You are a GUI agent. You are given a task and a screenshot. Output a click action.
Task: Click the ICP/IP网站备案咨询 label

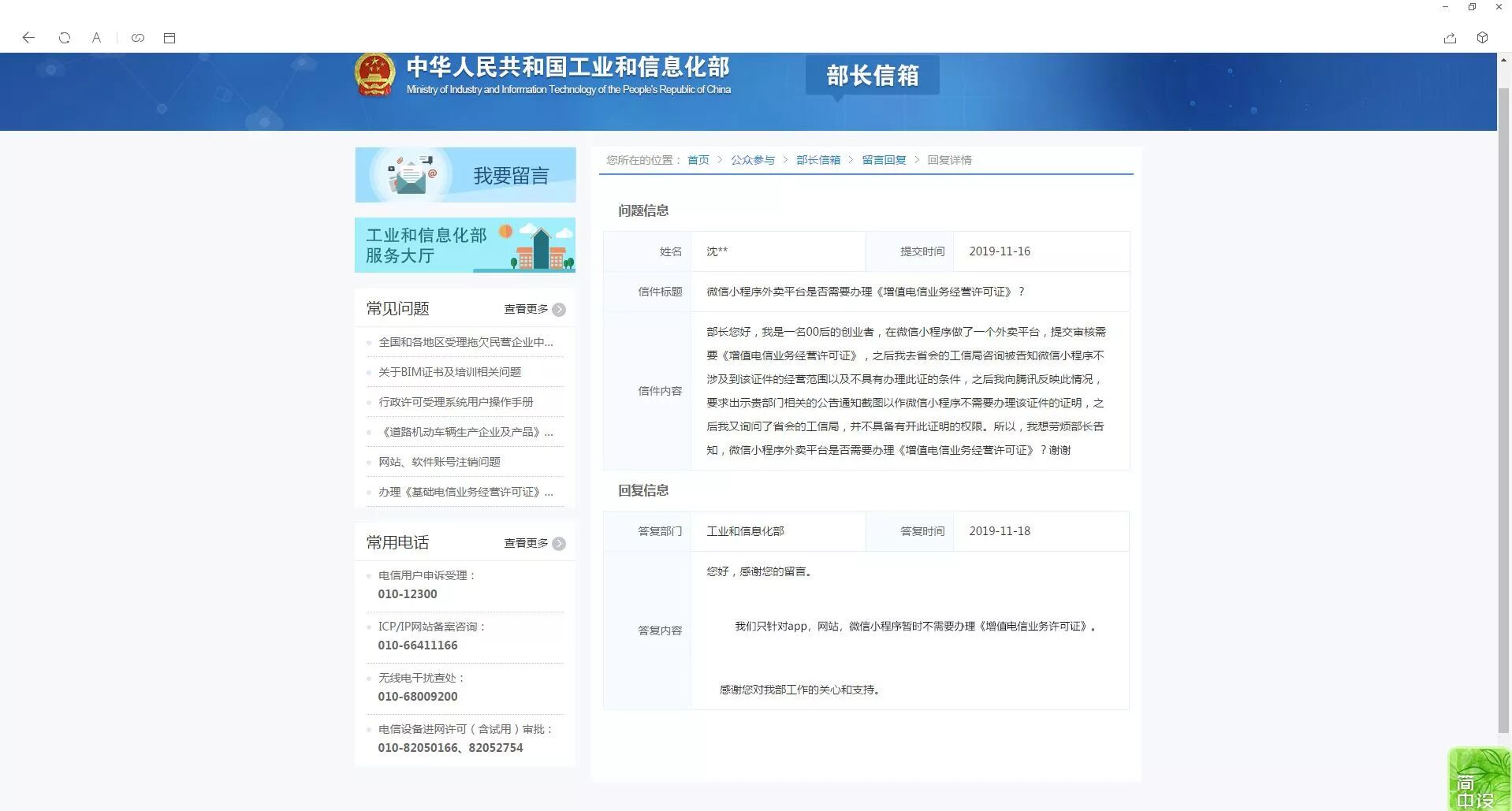point(432,627)
